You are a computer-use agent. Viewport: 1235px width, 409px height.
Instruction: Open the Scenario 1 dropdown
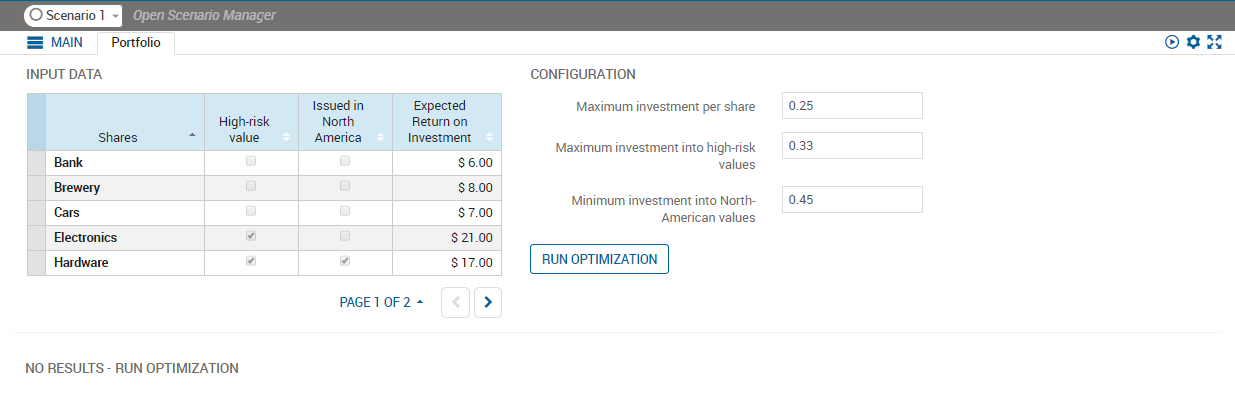pyautogui.click(x=73, y=16)
